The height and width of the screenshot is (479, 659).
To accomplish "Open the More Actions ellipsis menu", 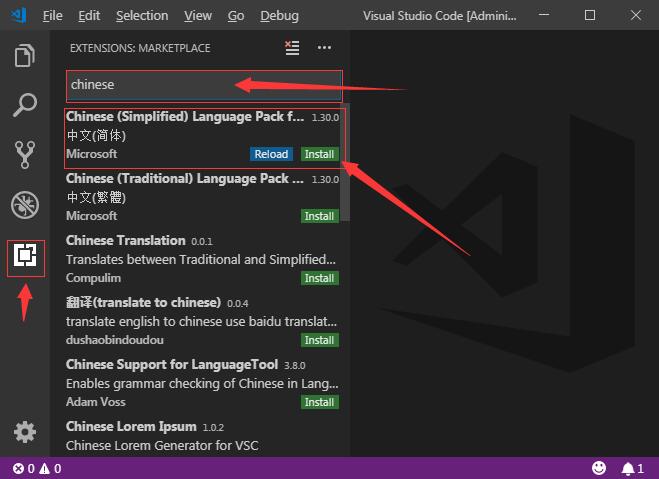I will point(324,47).
